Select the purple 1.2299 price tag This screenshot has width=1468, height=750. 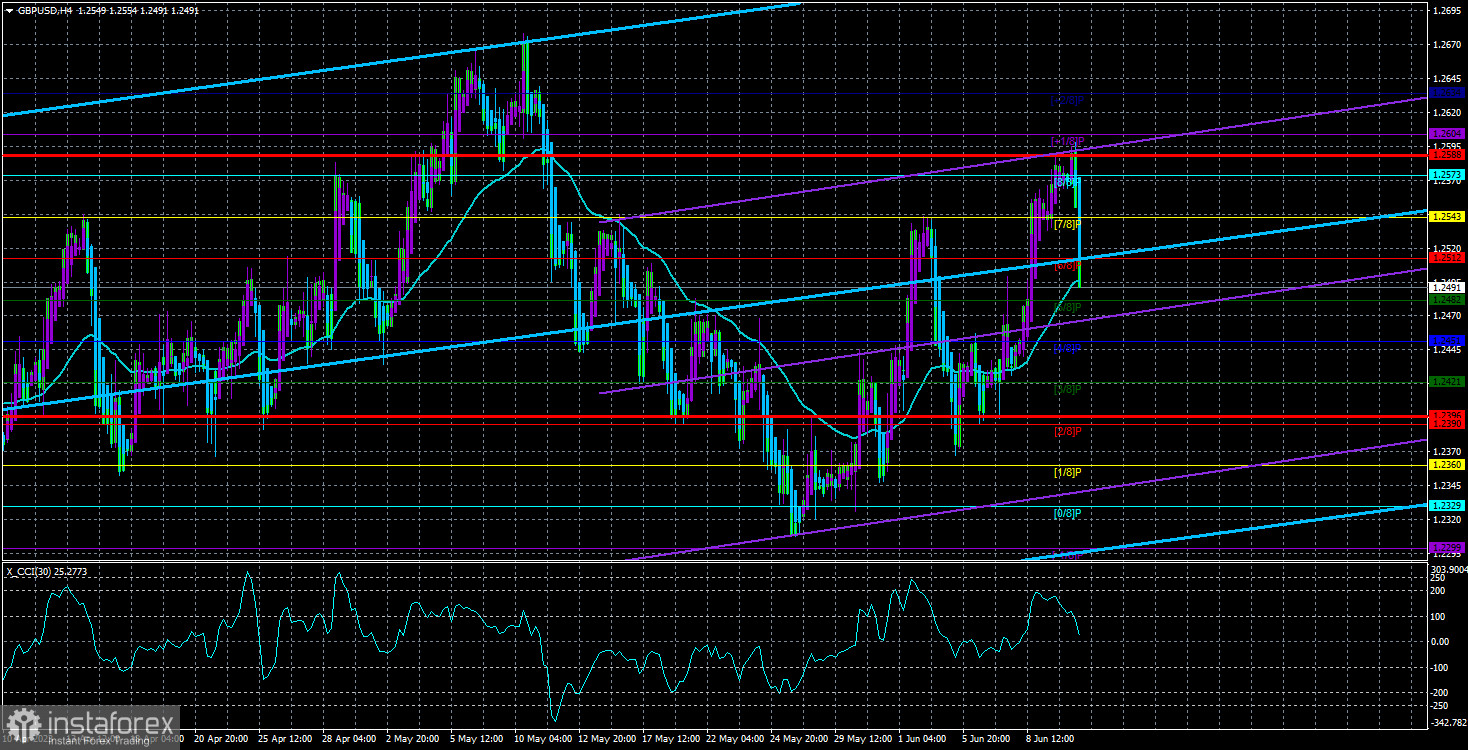(x=1447, y=548)
